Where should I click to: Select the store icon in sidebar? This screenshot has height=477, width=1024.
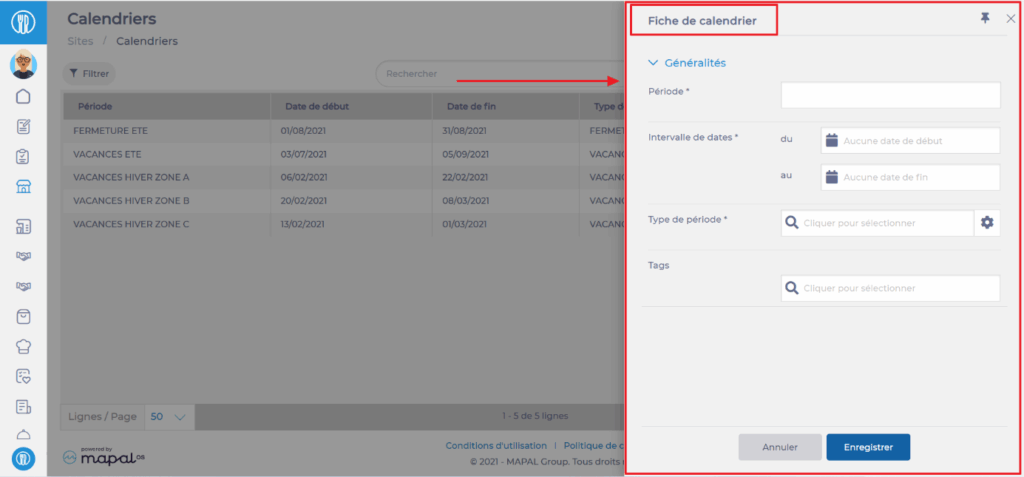click(x=23, y=186)
